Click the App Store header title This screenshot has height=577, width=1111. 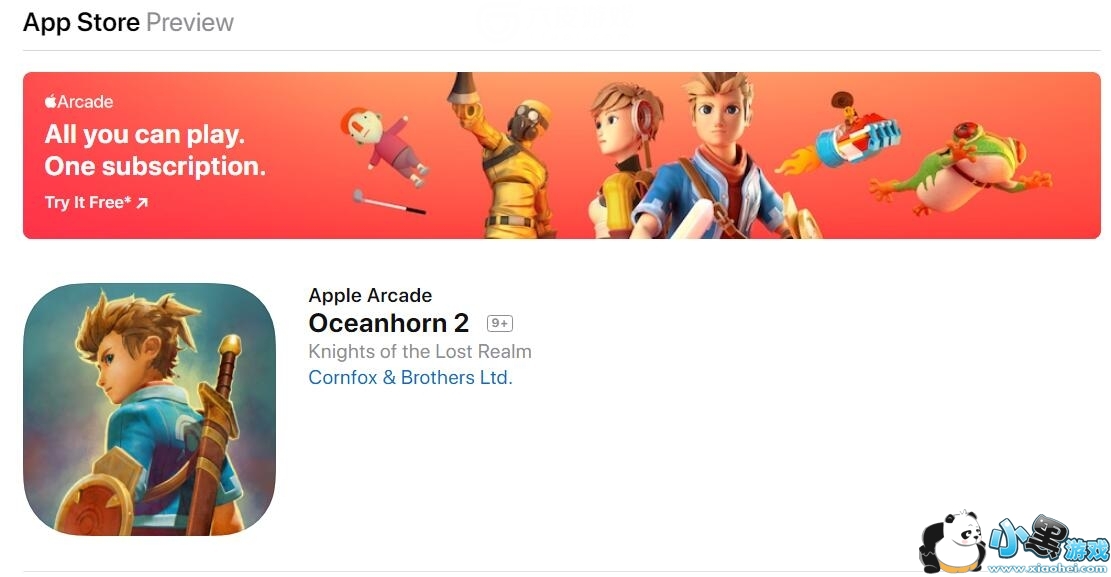(81, 23)
